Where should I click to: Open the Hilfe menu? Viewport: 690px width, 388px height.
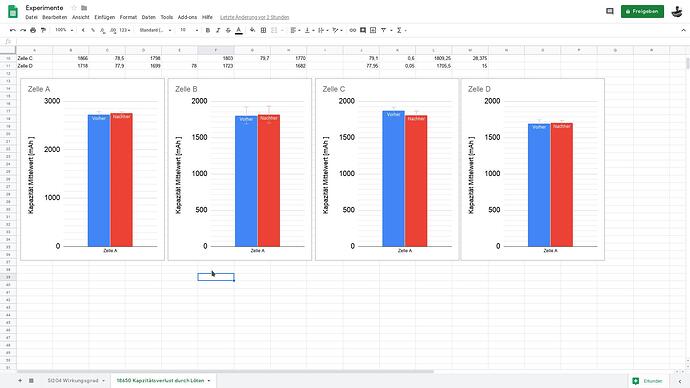pos(207,17)
